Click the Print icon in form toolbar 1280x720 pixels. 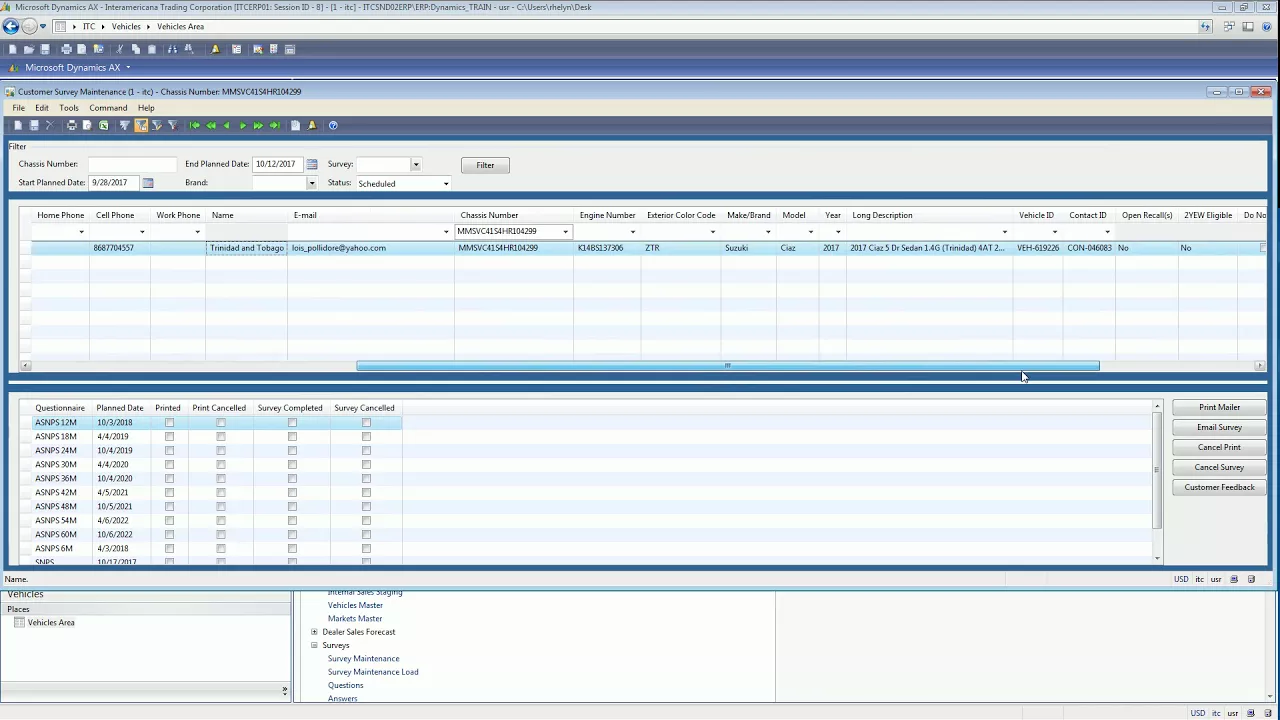(x=71, y=125)
